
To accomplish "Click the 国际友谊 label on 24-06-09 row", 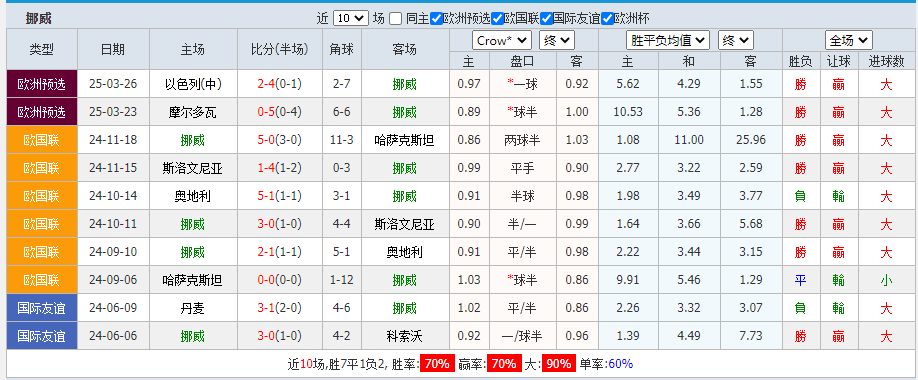I will click(42, 307).
